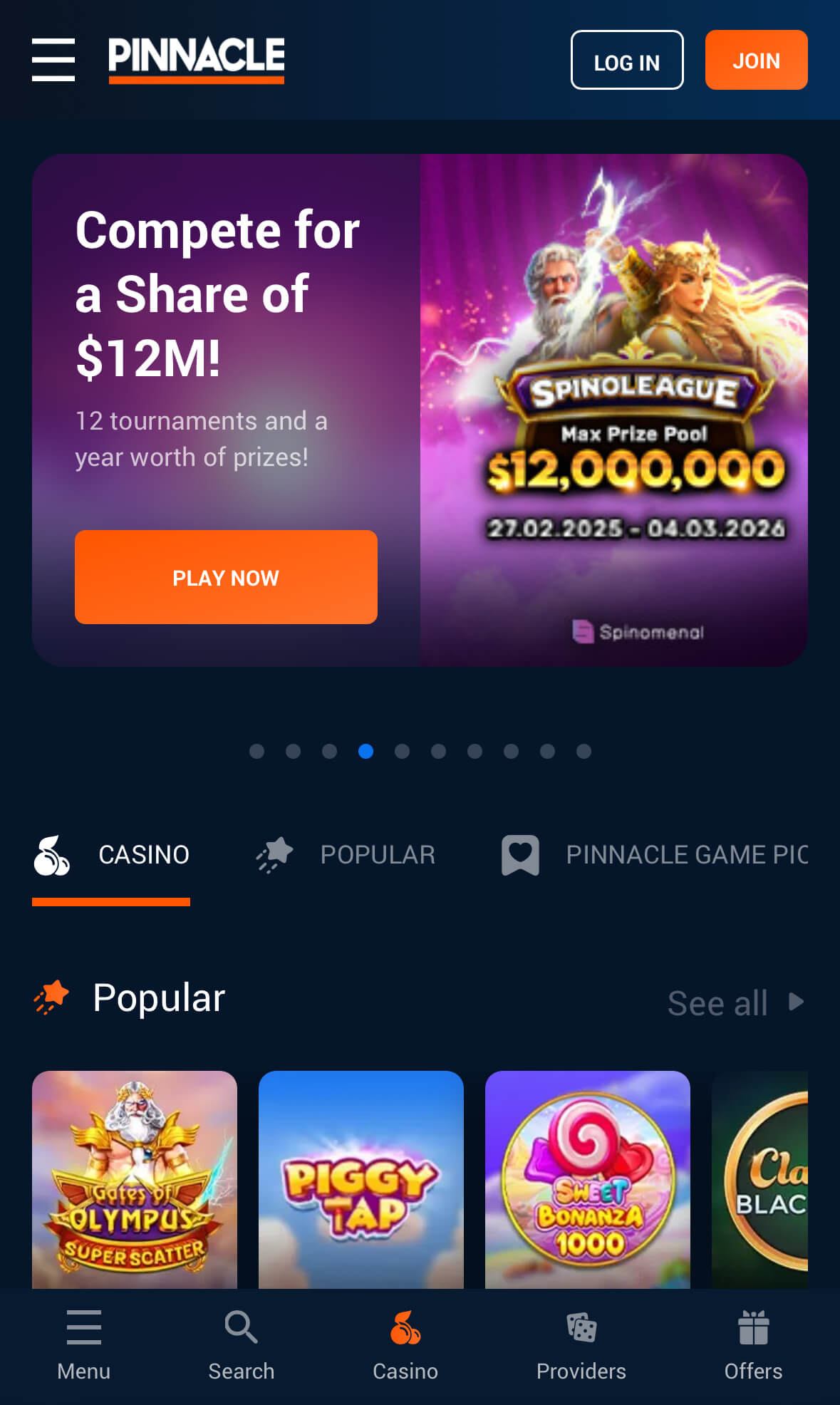The width and height of the screenshot is (840, 1405).
Task: Expand Popular section with See all arrow
Action: [736, 1002]
